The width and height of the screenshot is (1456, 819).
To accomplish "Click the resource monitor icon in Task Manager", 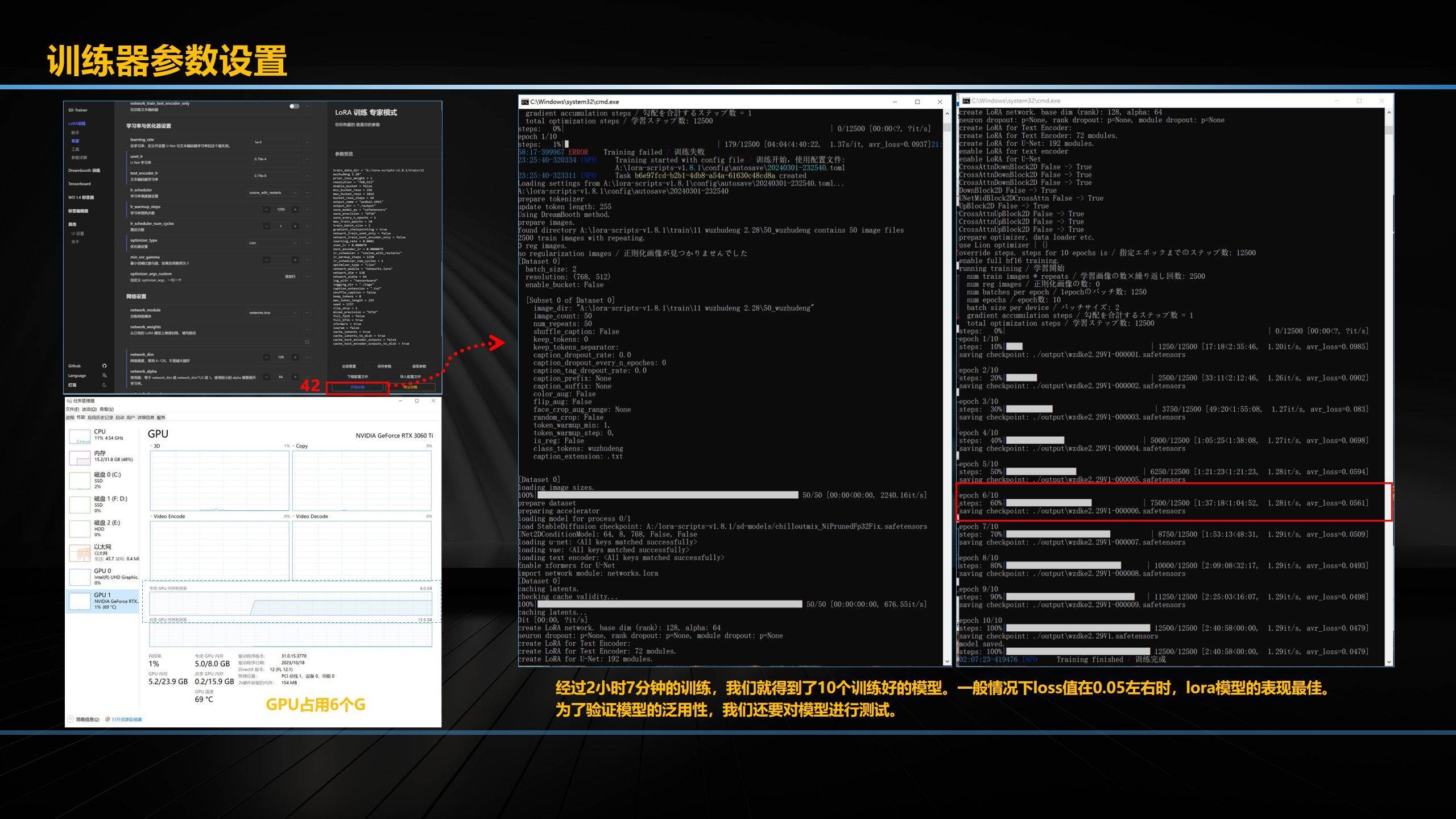I will pos(107,719).
